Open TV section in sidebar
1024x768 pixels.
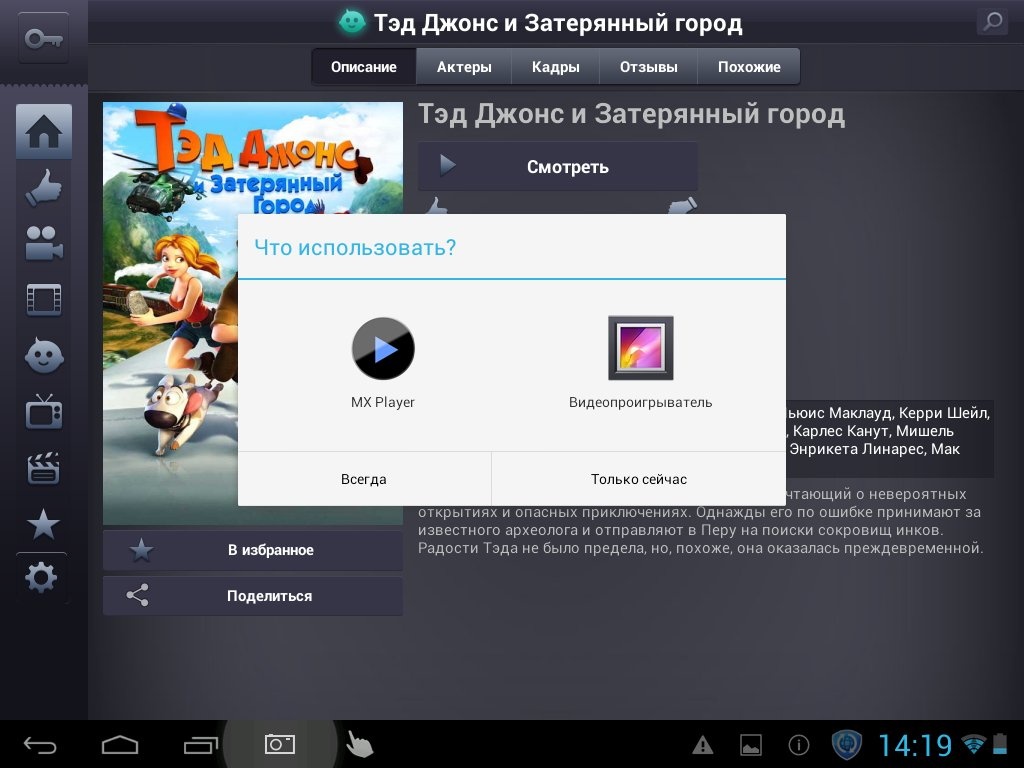[x=43, y=411]
